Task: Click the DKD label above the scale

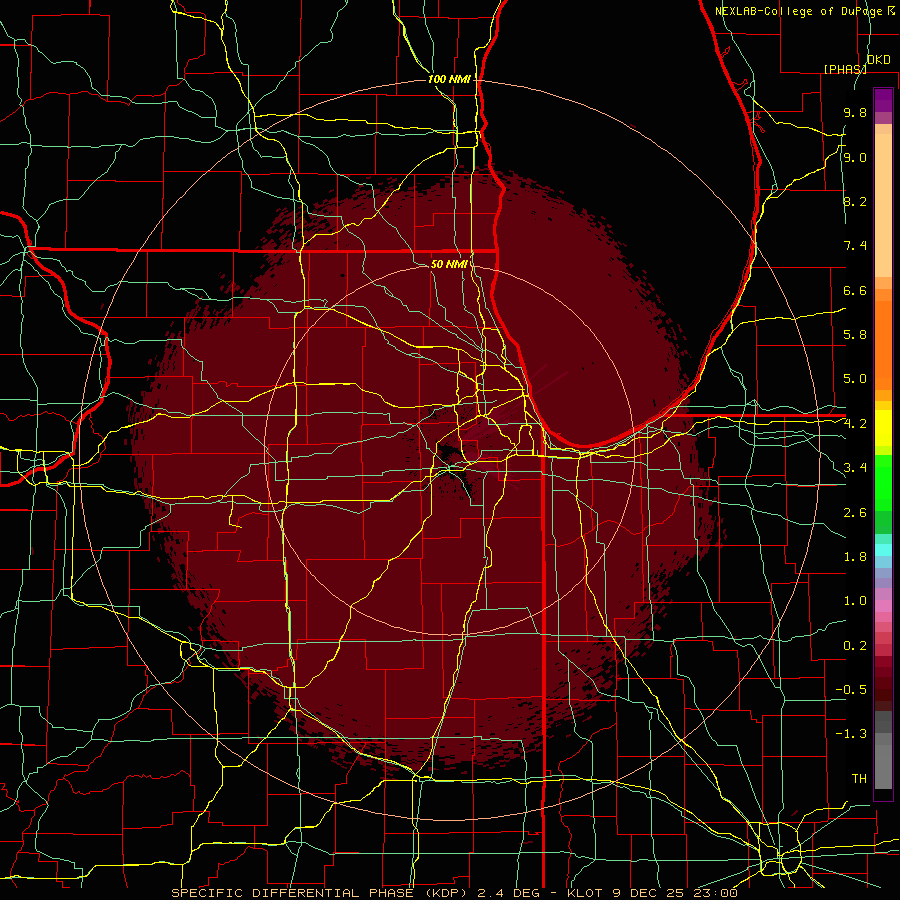Action: click(x=879, y=60)
